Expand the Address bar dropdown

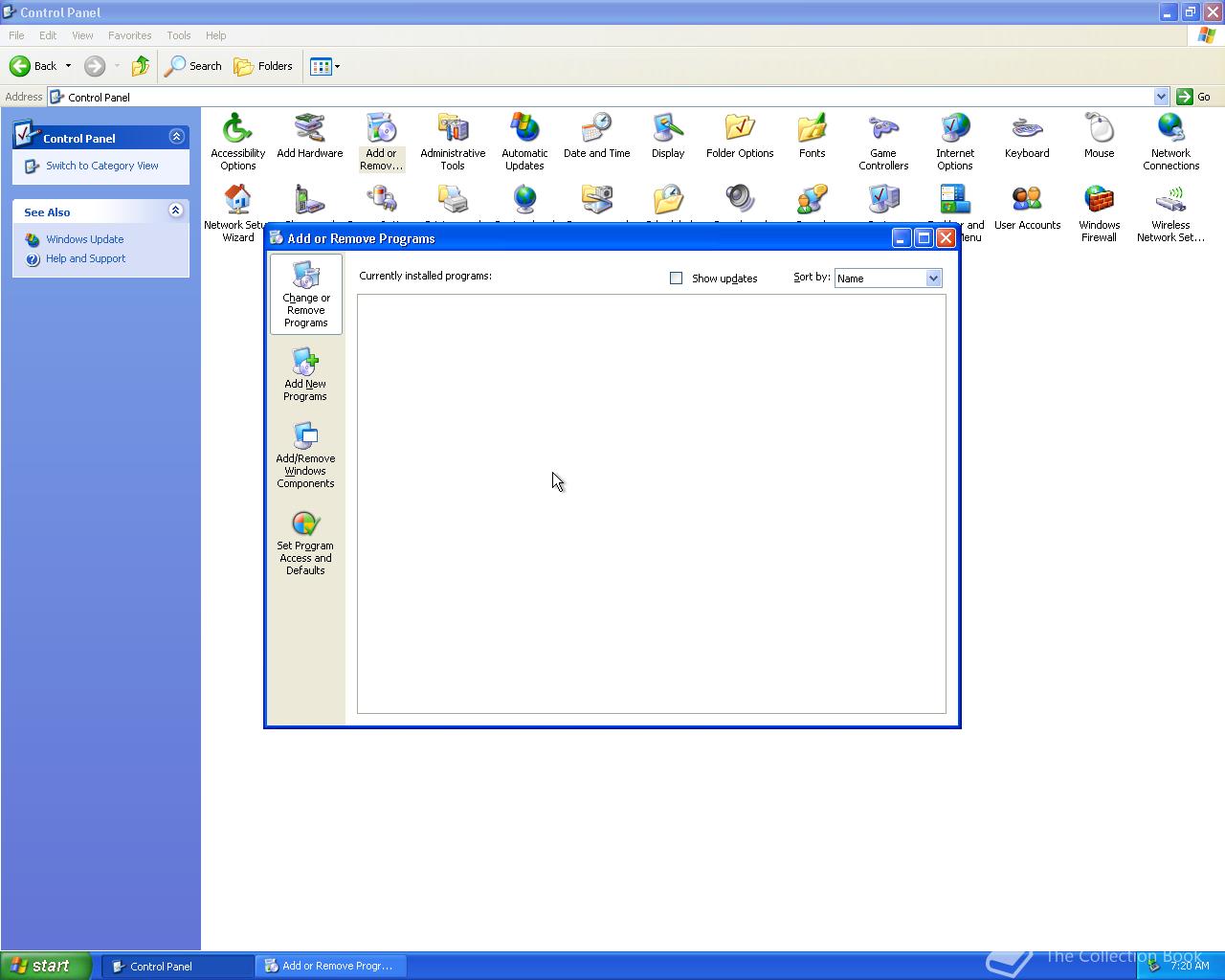click(x=1161, y=97)
